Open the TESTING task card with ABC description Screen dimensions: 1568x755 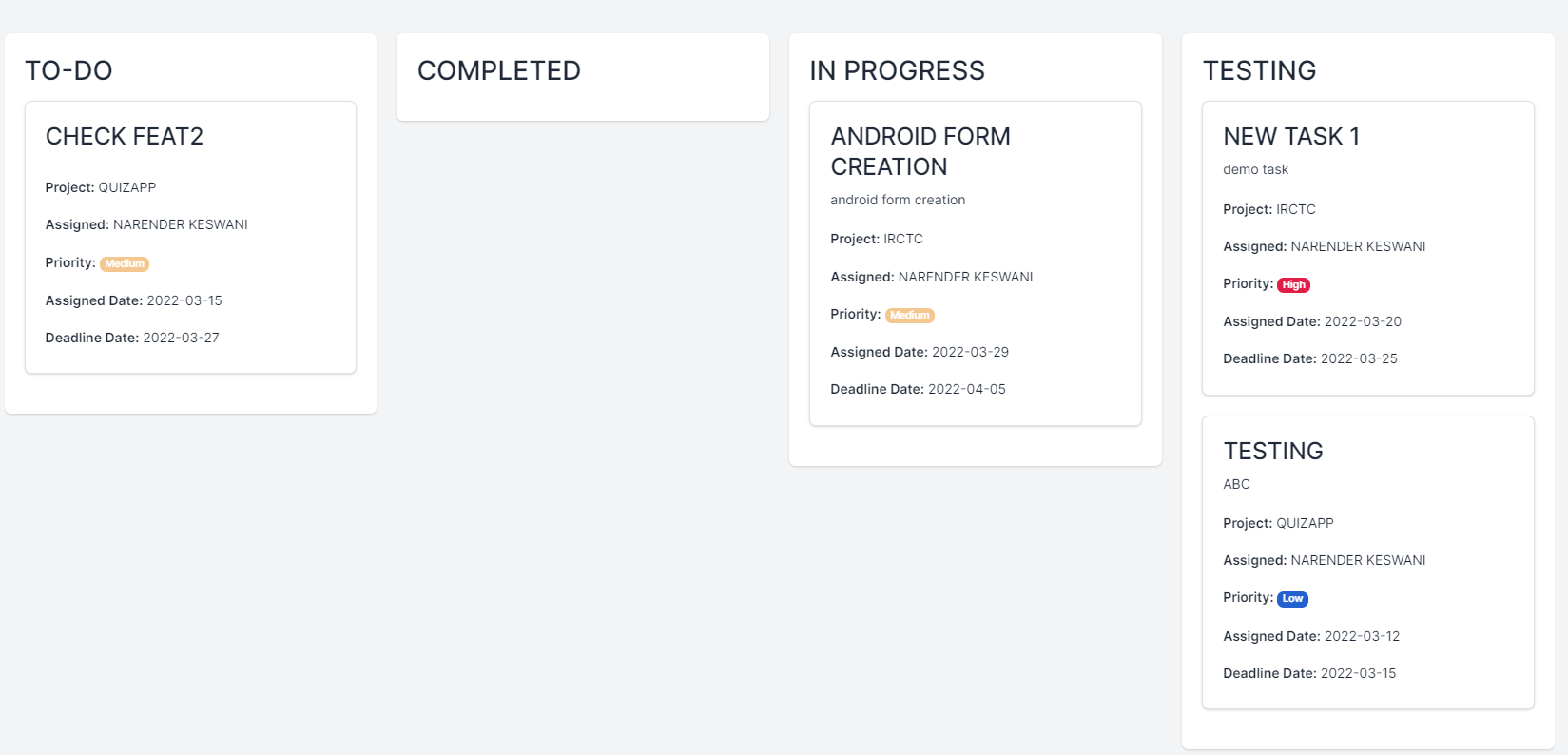point(1273,451)
